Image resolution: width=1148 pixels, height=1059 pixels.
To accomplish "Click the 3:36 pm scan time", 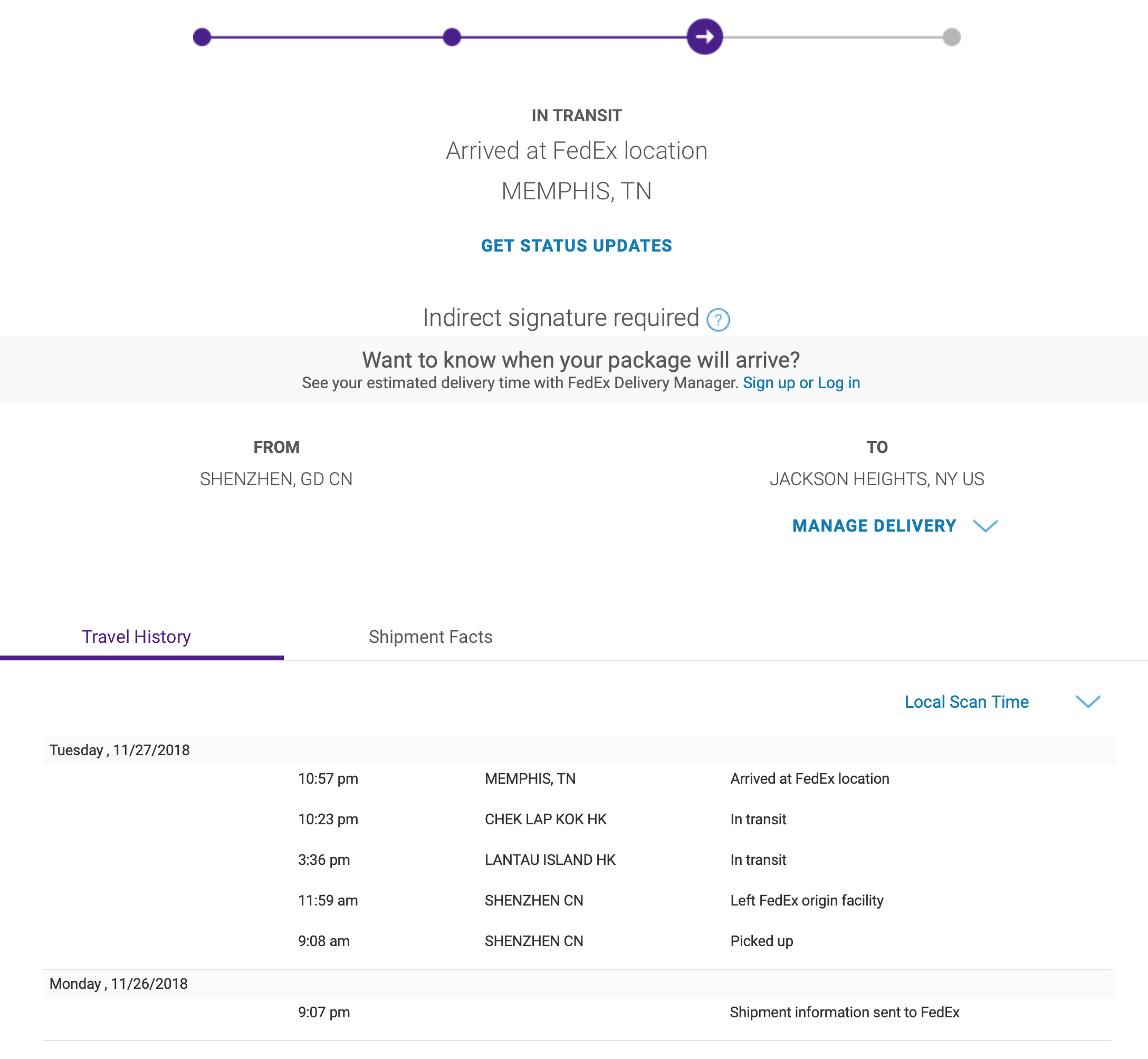I will [x=324, y=860].
